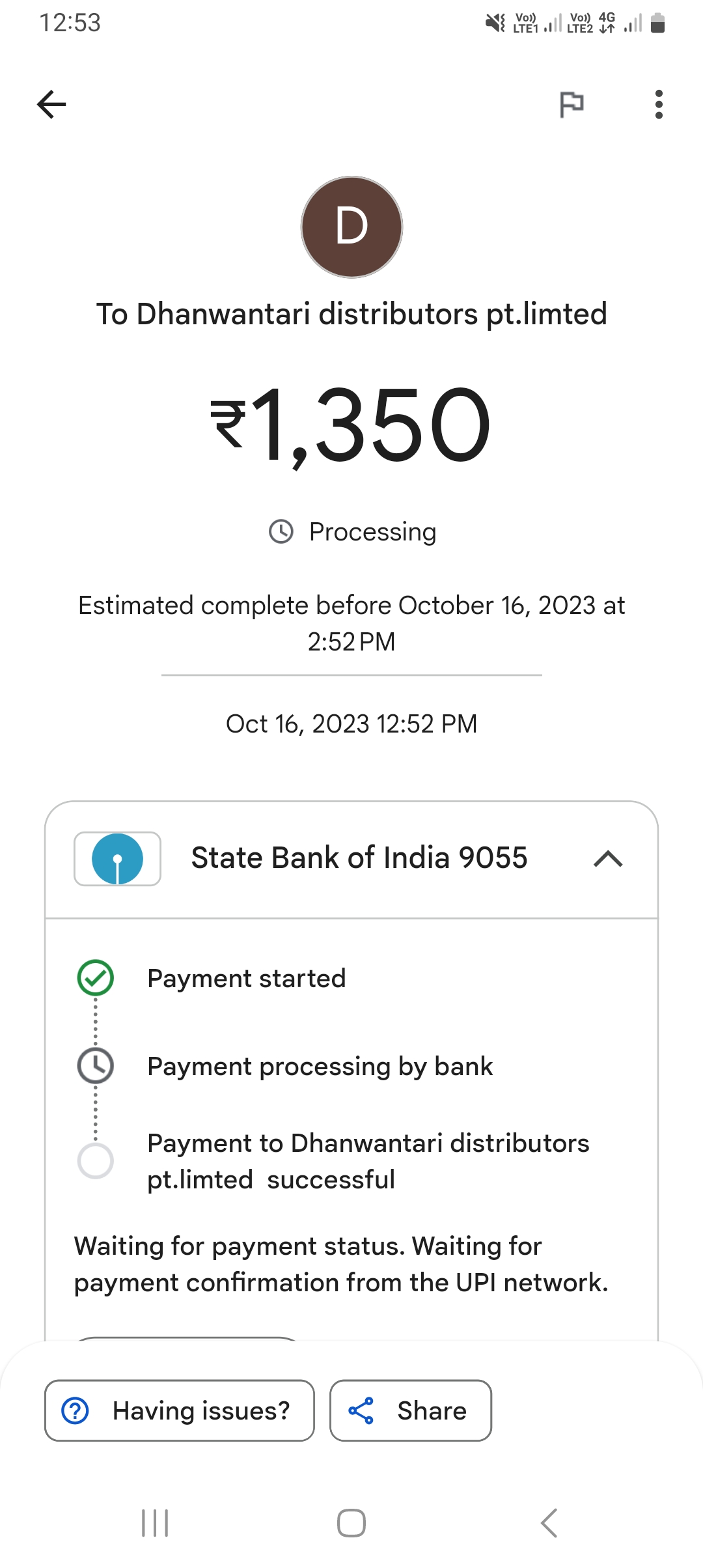703x1568 pixels.
Task: Tap the Having issues? button
Action: (180, 1410)
